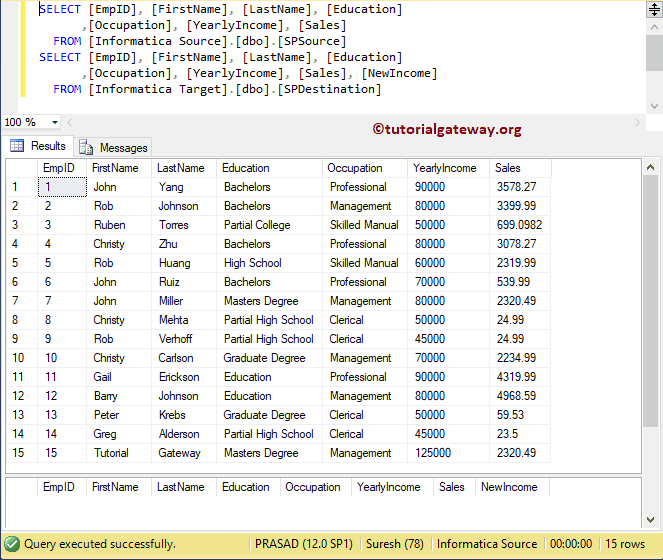Image resolution: width=663 pixels, height=560 pixels.
Task: Click the NewIncome column header in second grid
Action: (x=509, y=487)
